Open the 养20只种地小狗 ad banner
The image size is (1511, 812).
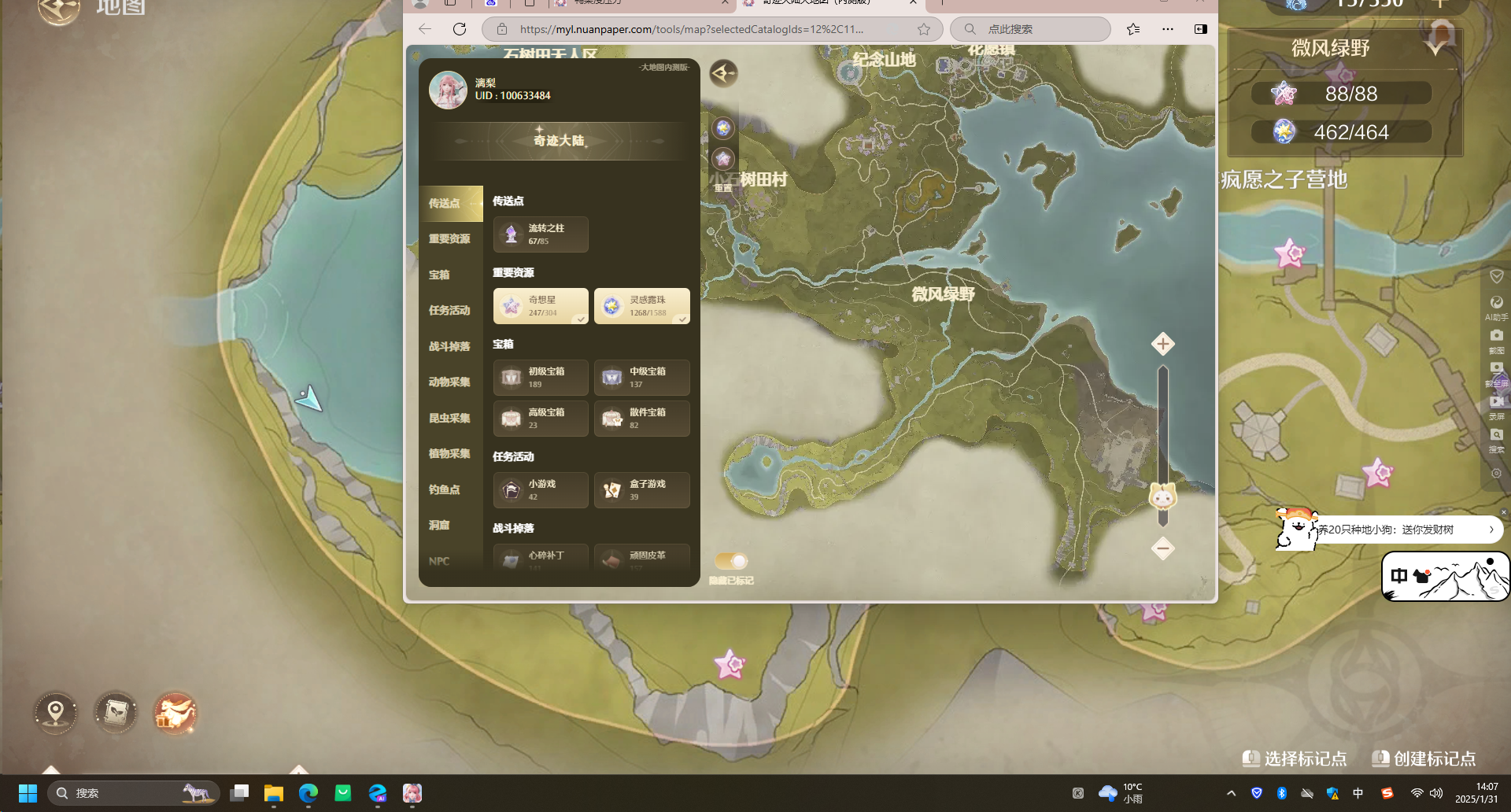click(1389, 530)
